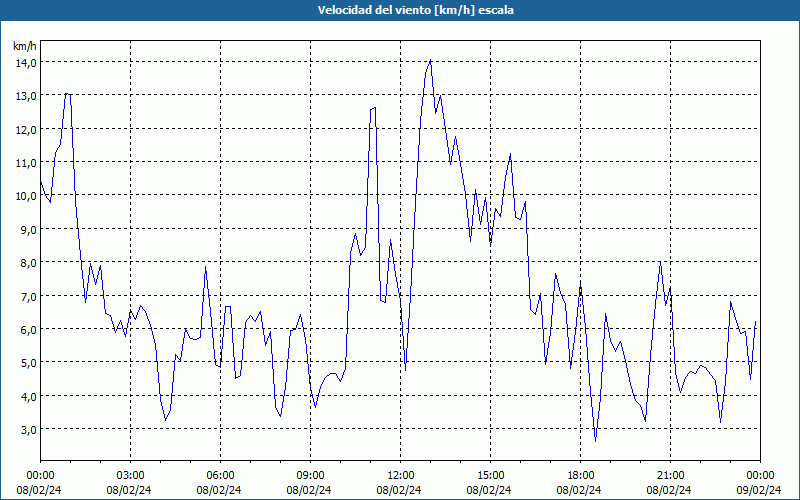Select the 5,0 y-axis value

pos(29,363)
